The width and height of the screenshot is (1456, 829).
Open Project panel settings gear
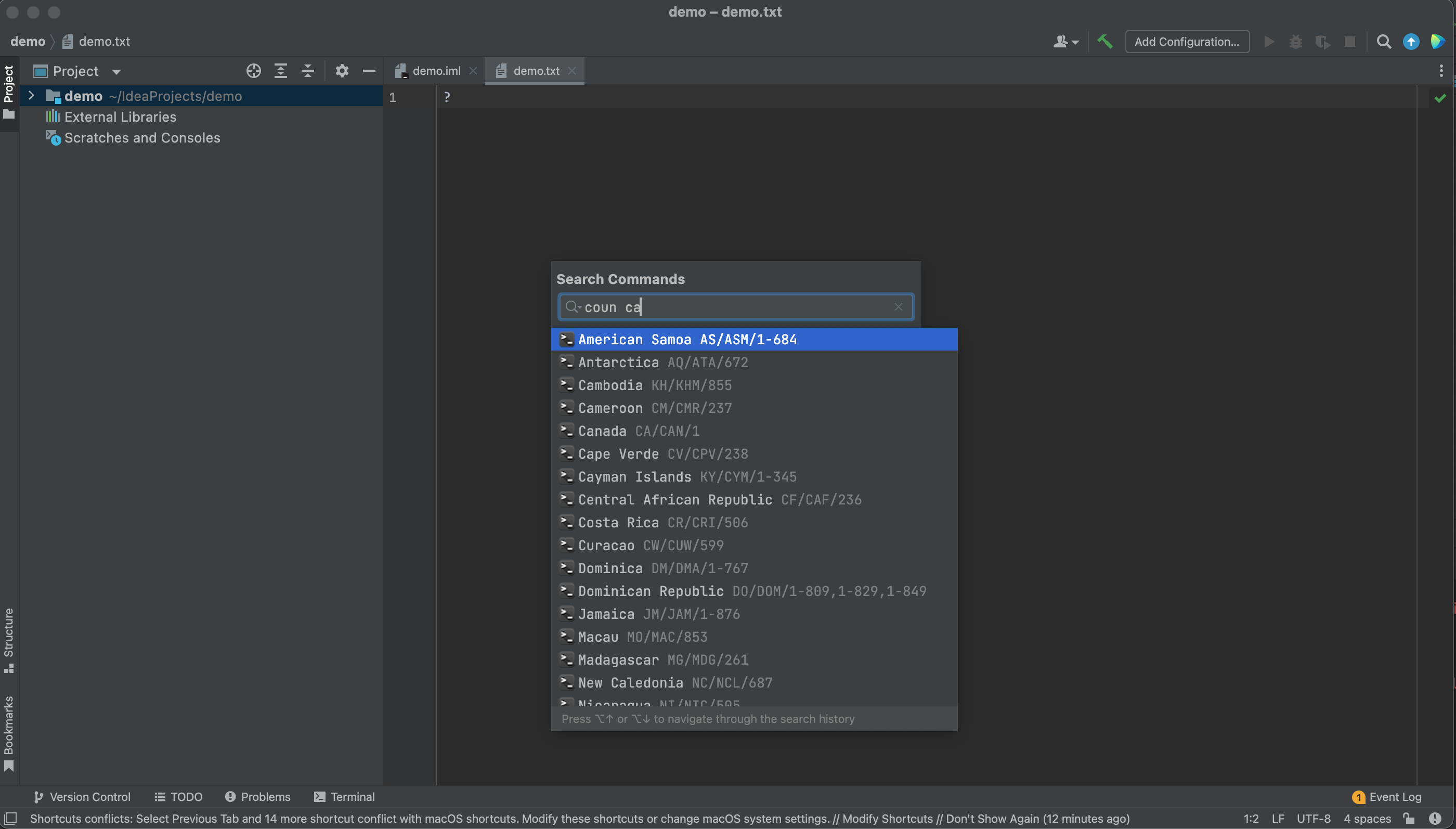tap(342, 71)
